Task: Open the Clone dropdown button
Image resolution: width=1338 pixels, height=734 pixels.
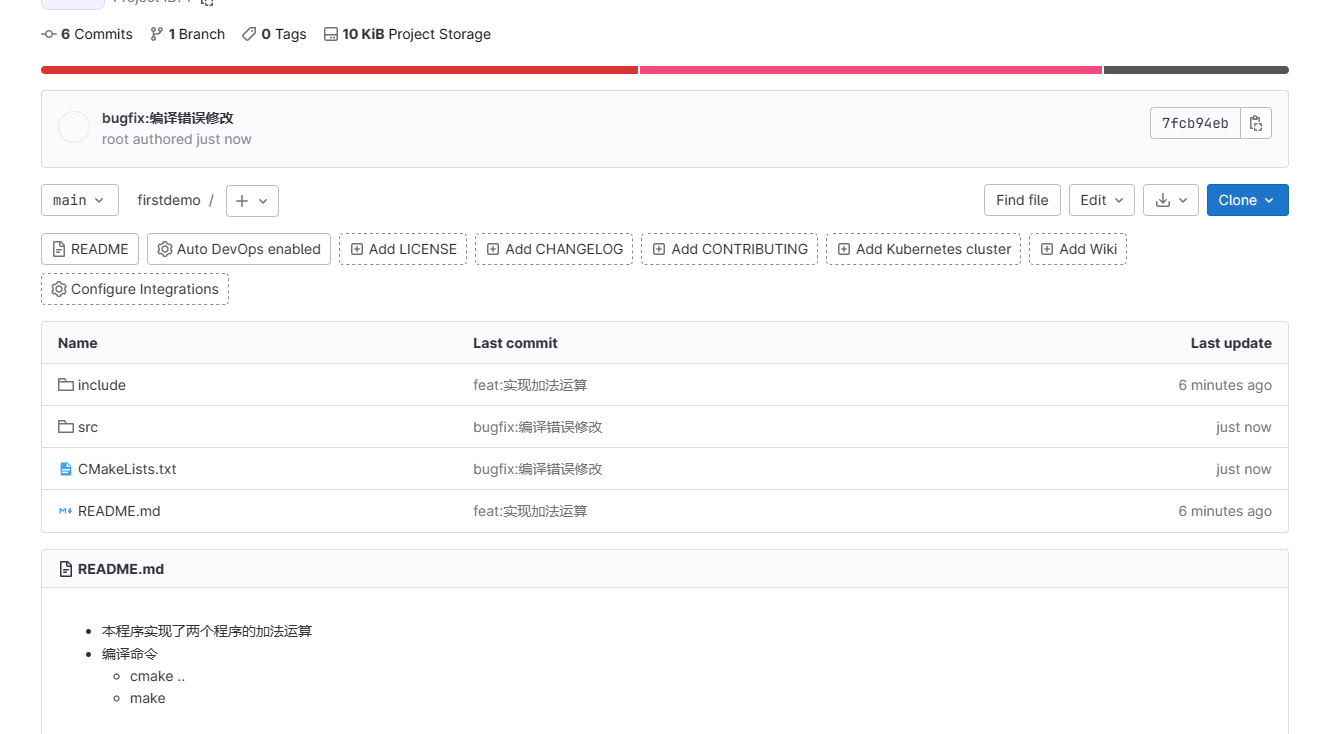Action: [1247, 200]
